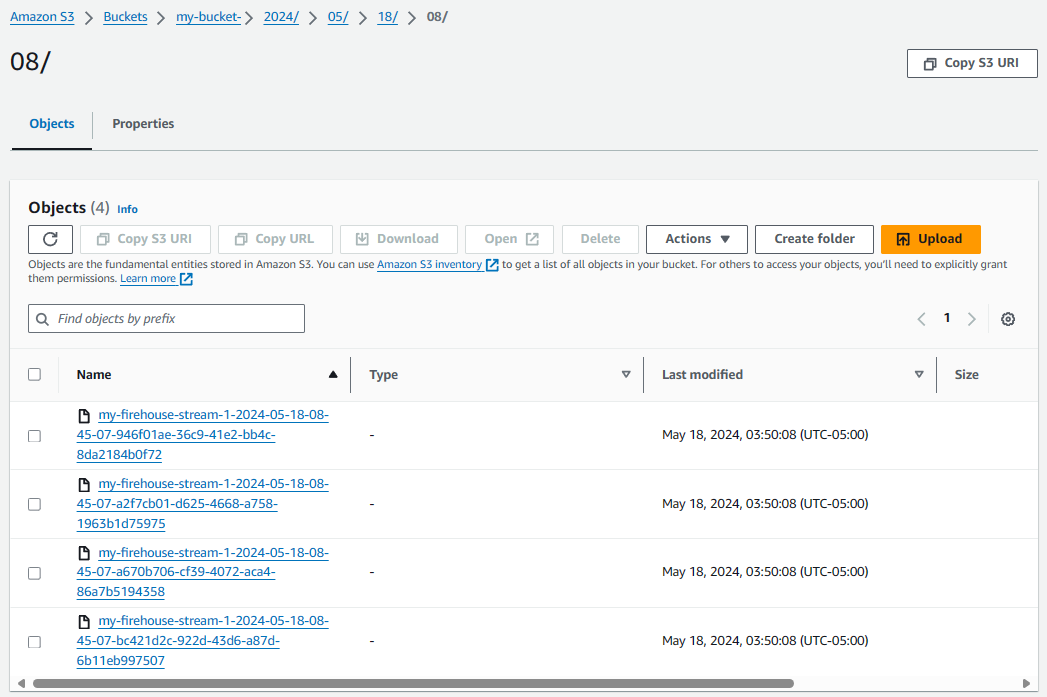Click the refresh objects icon button
Screen dimensions: 1047x697
pos(50,239)
